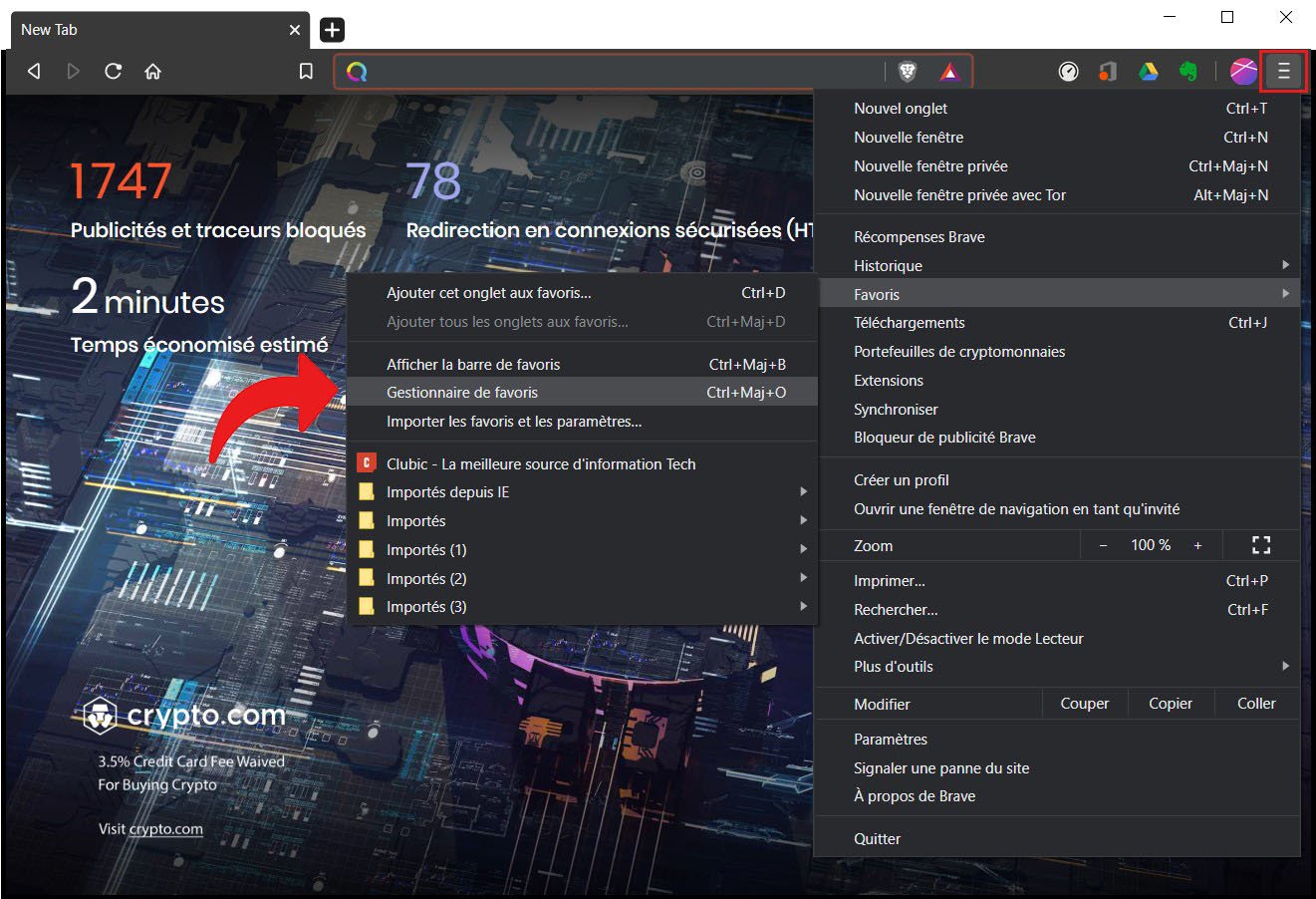Reload the page with refresh icon

(x=113, y=71)
